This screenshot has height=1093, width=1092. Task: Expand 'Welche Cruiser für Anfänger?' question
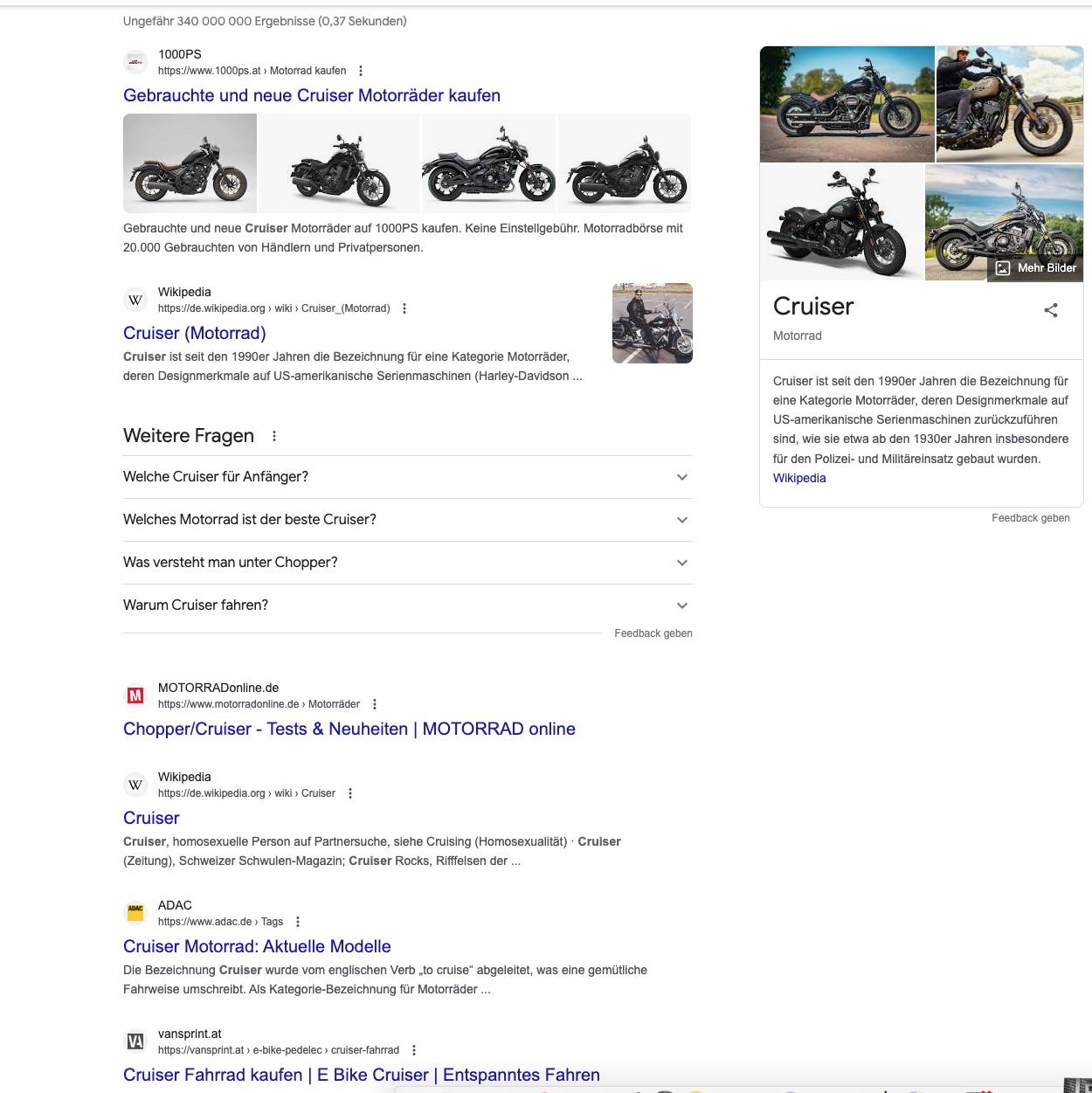point(682,477)
